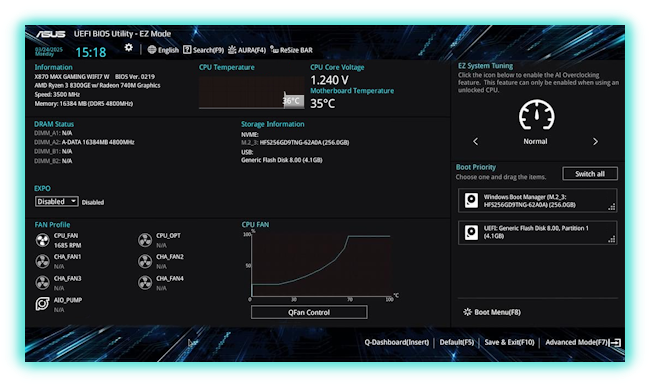The width and height of the screenshot is (650, 387).
Task: Click the Boot Menu star icon
Action: click(x=467, y=312)
